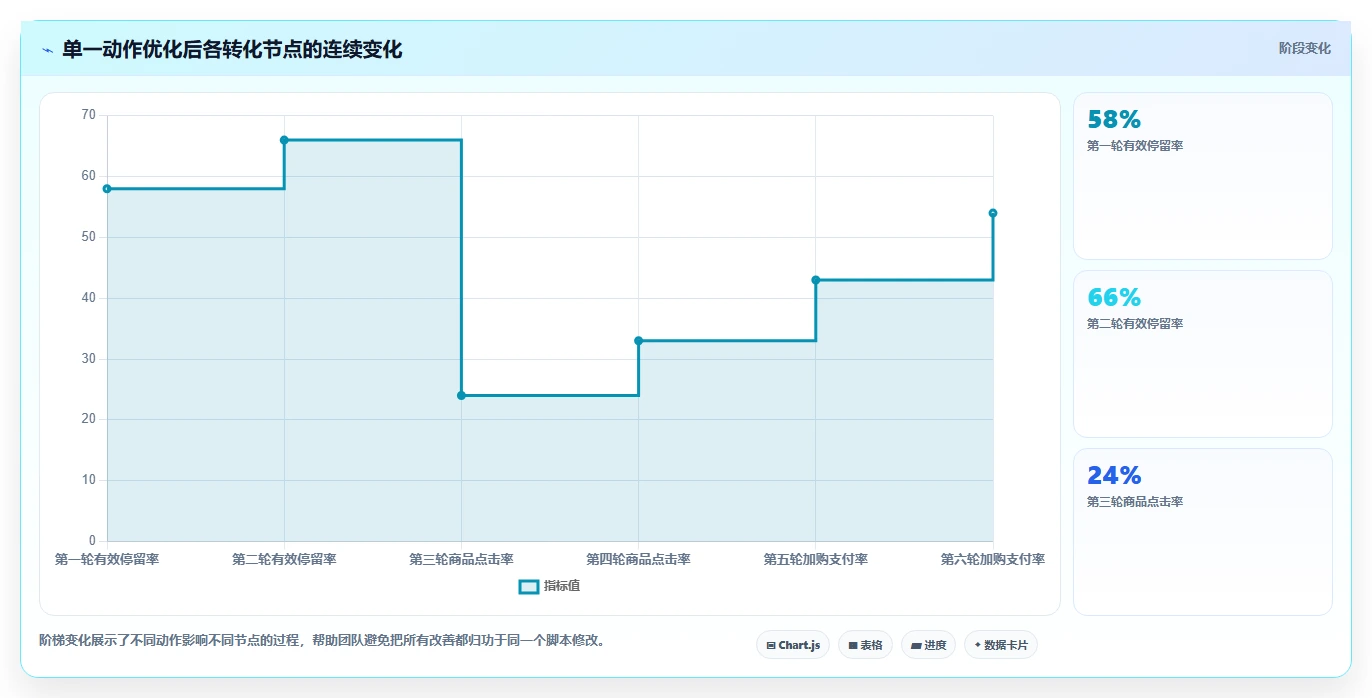Click the 24% data card

pyautogui.click(x=1202, y=532)
